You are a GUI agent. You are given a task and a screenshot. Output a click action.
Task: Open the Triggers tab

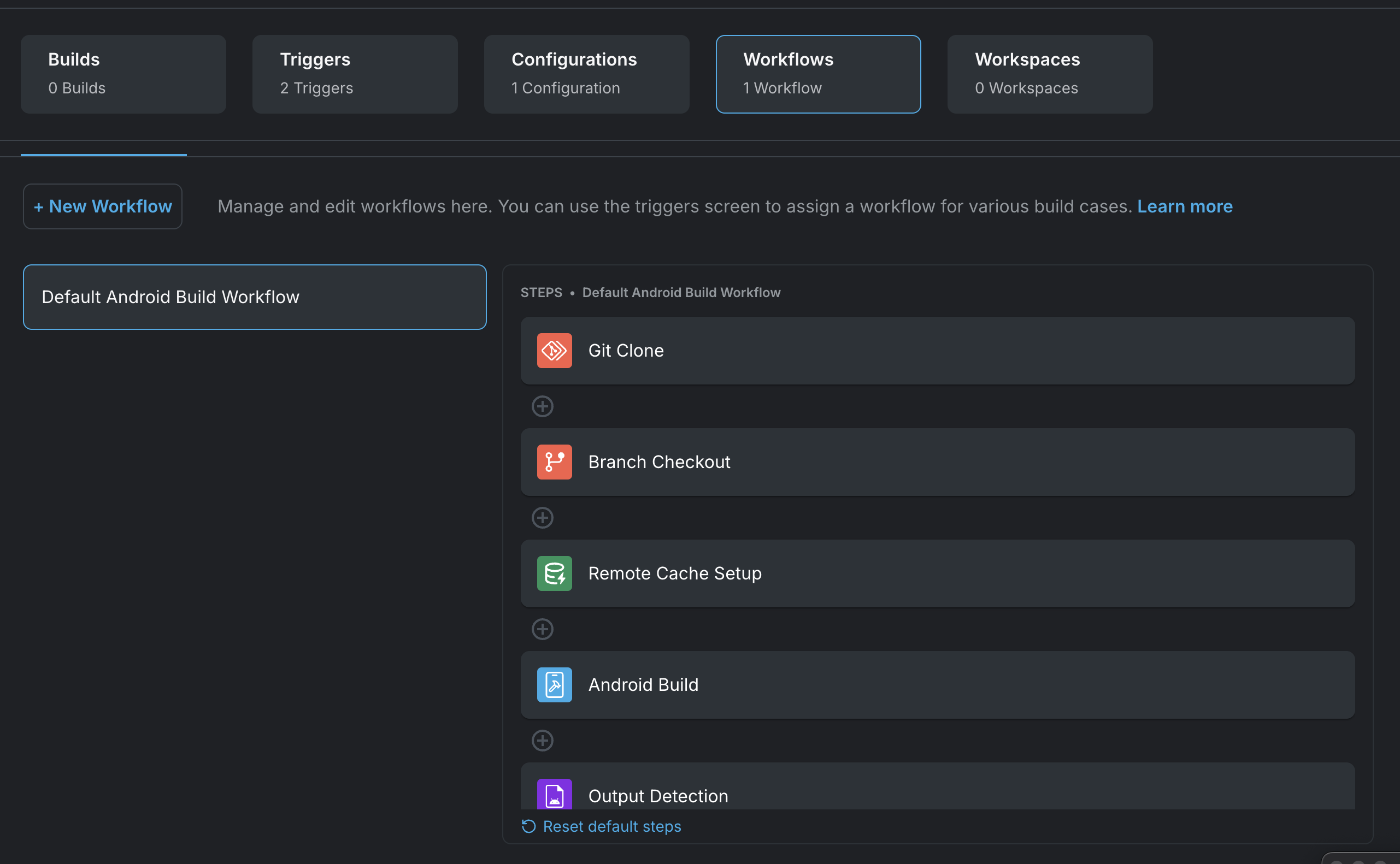(x=355, y=74)
